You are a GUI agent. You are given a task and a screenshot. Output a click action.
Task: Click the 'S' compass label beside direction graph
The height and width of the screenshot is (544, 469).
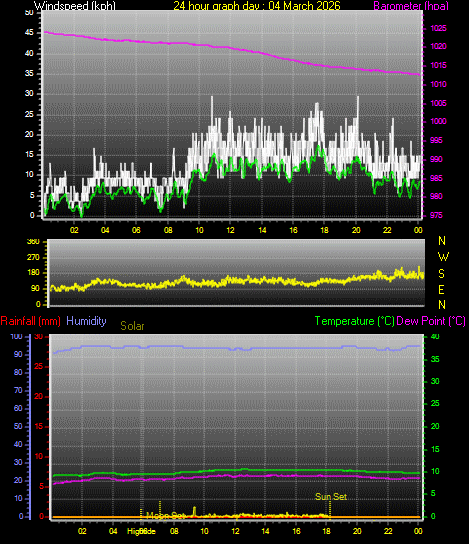click(x=441, y=273)
